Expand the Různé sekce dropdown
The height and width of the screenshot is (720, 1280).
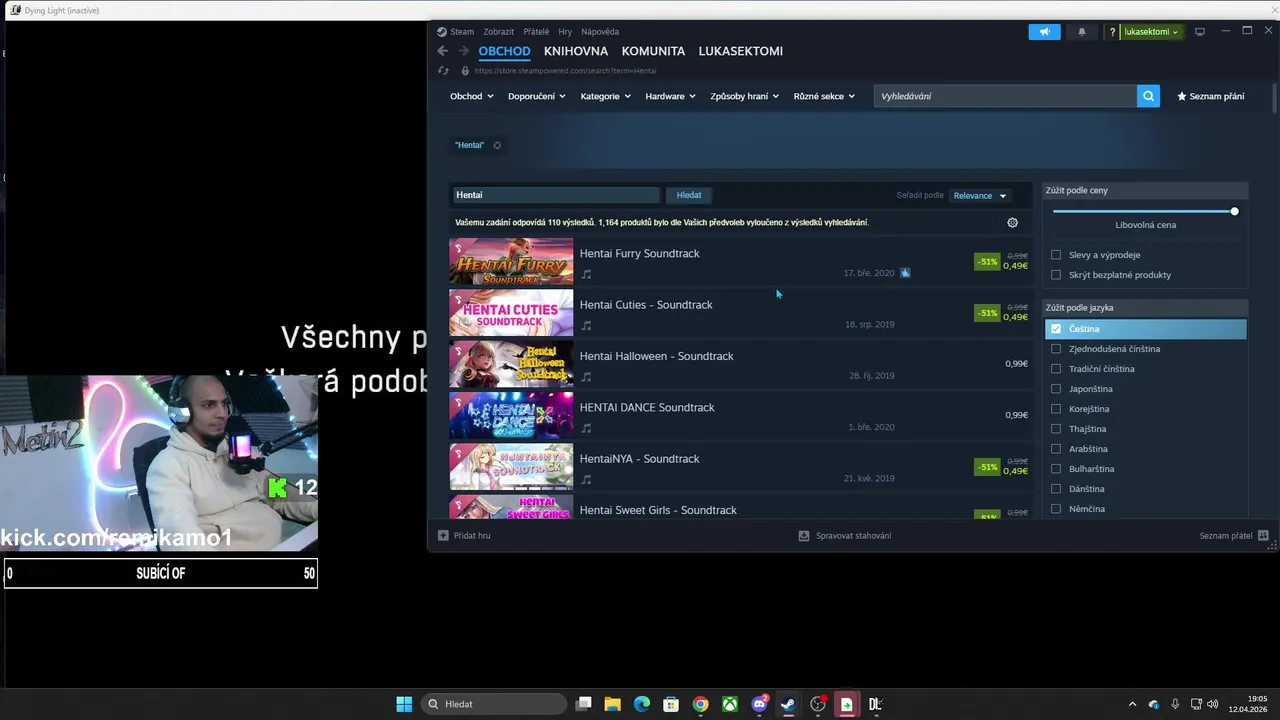tap(825, 96)
